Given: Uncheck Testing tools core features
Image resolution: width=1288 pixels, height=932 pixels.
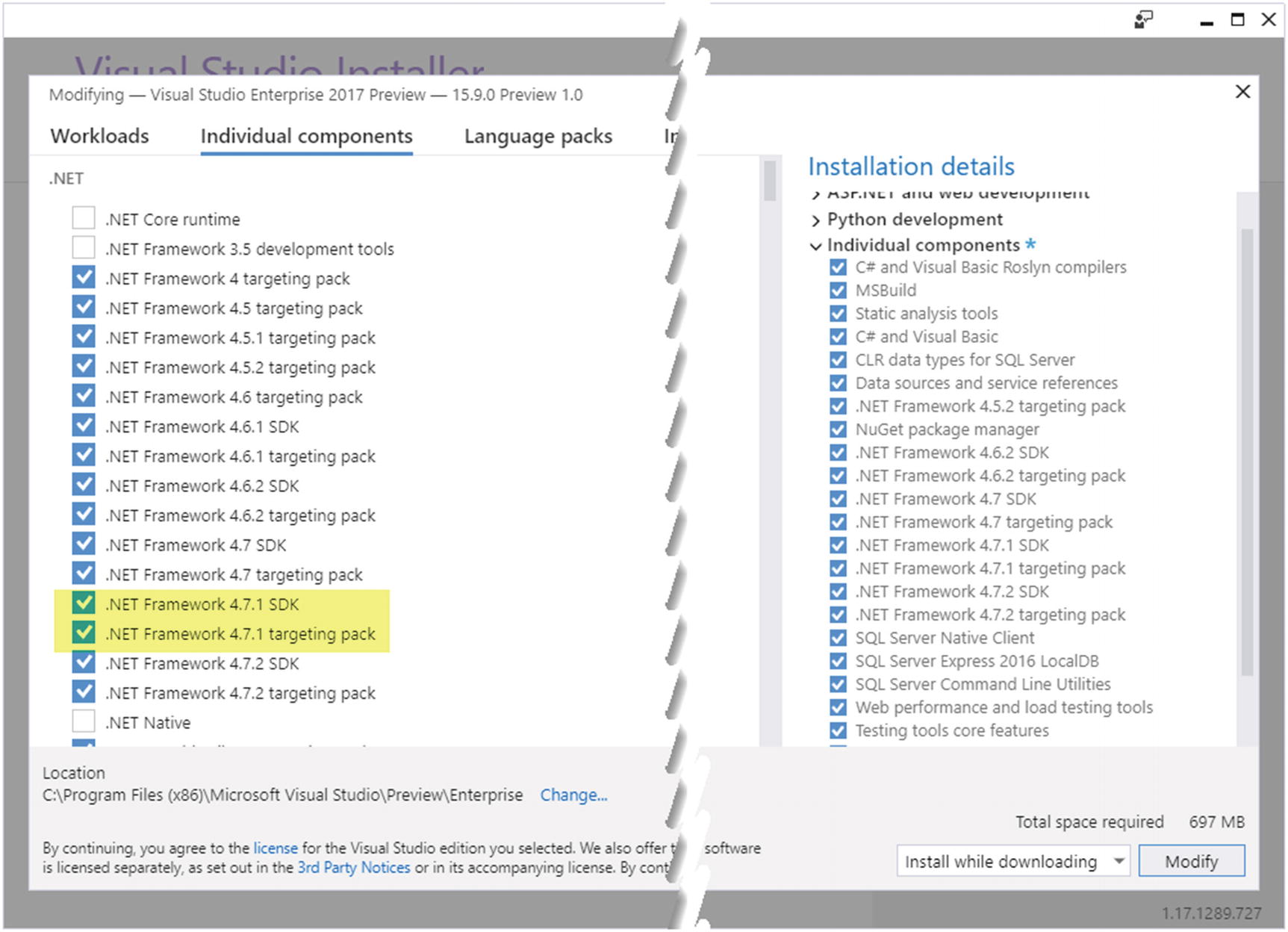Looking at the screenshot, I should (x=838, y=730).
